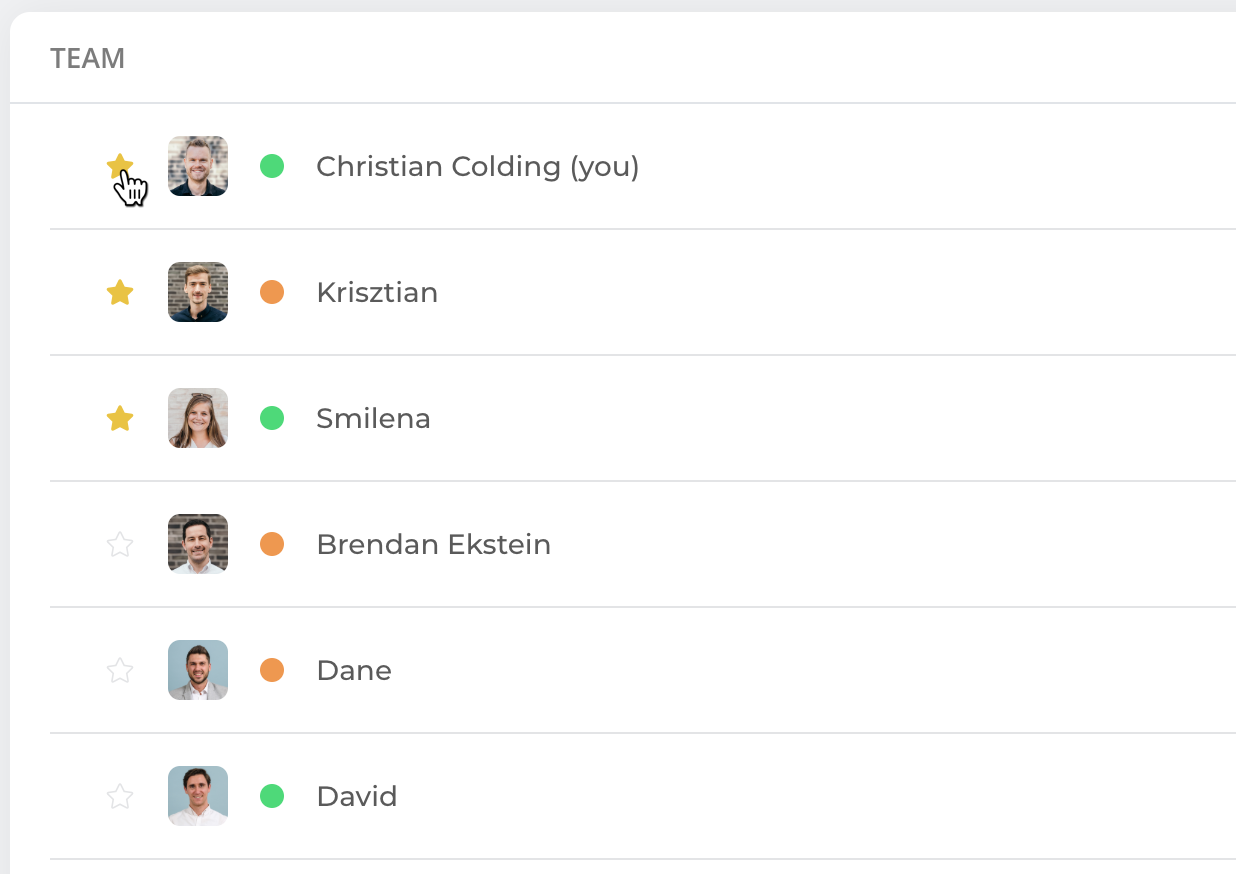
Task: Click Krisztian's avatar picture
Action: [x=198, y=292]
